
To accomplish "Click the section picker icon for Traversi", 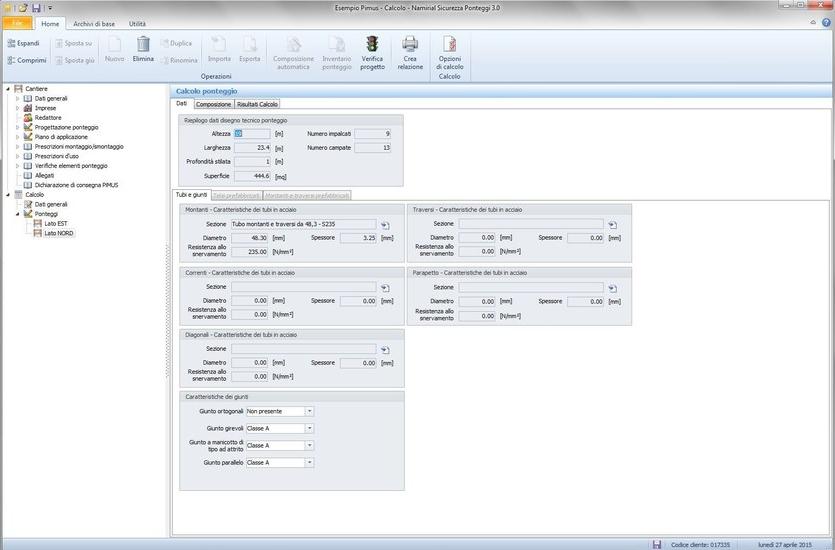I will (612, 225).
